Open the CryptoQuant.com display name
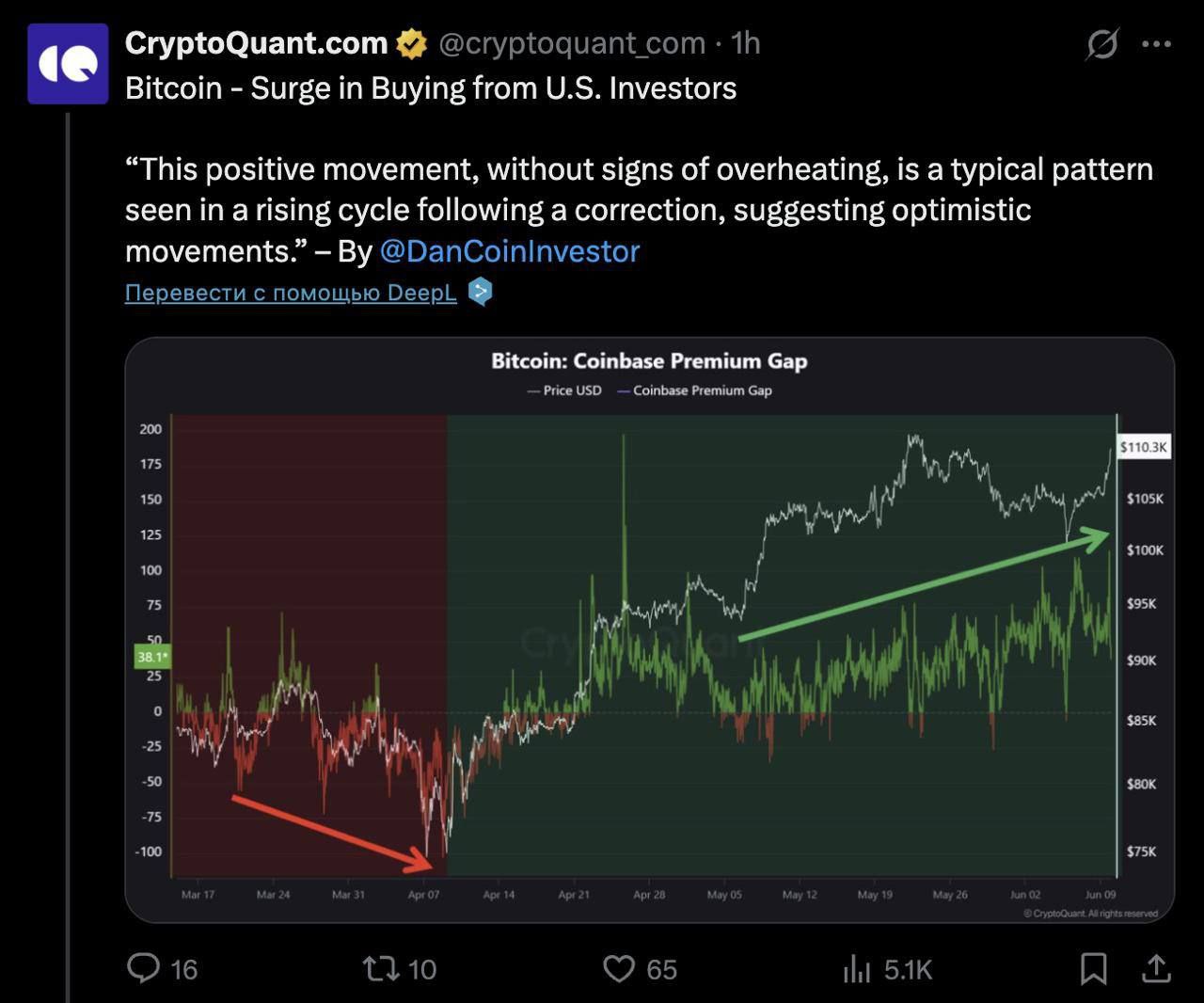 [256, 43]
